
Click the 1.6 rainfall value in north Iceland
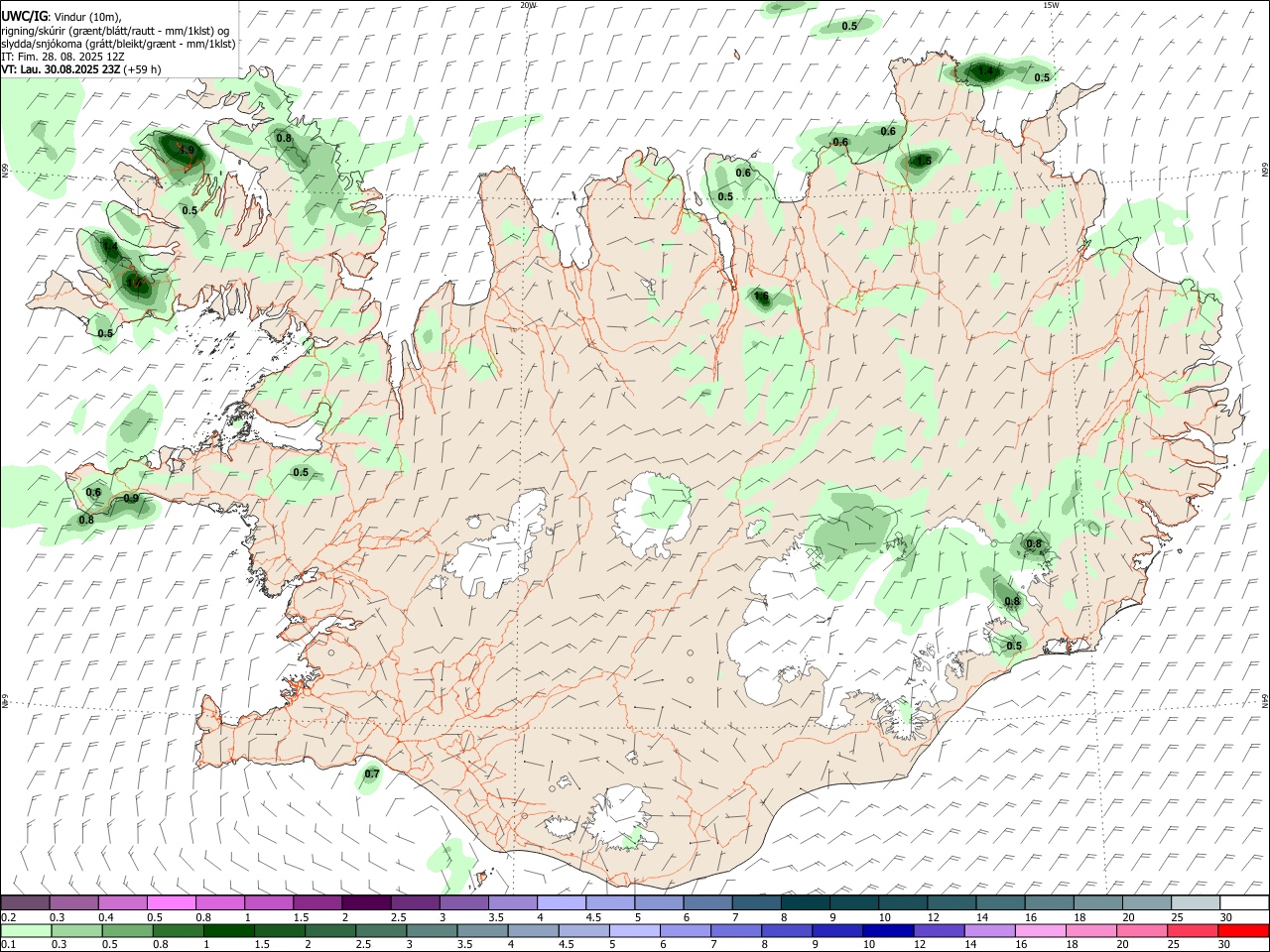pos(762,297)
